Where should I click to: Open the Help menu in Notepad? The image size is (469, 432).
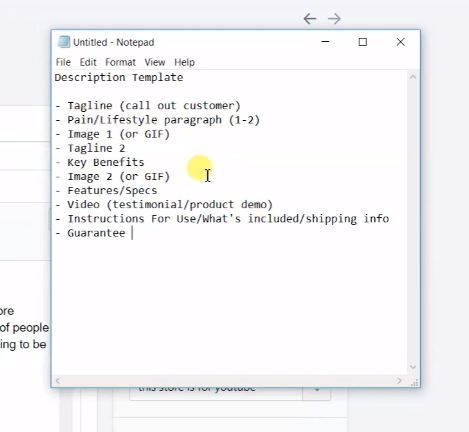(184, 62)
